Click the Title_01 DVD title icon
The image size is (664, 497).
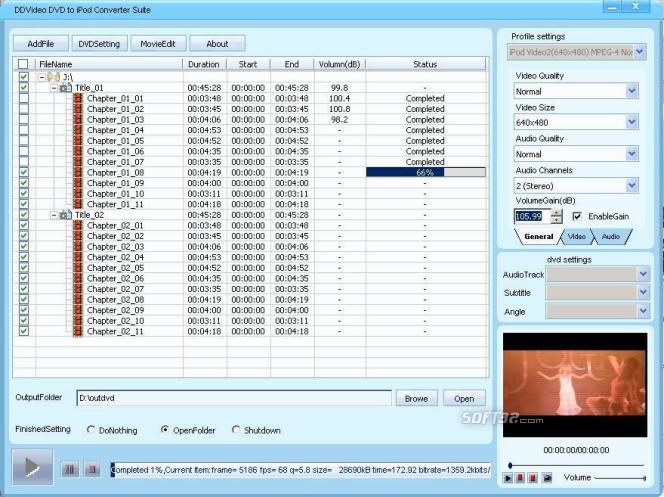pos(66,88)
